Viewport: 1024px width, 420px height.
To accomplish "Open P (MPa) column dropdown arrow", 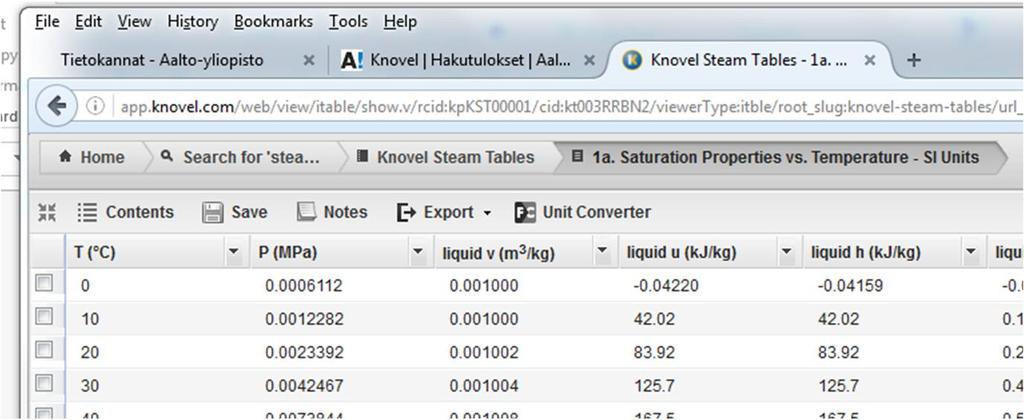I will tap(418, 252).
